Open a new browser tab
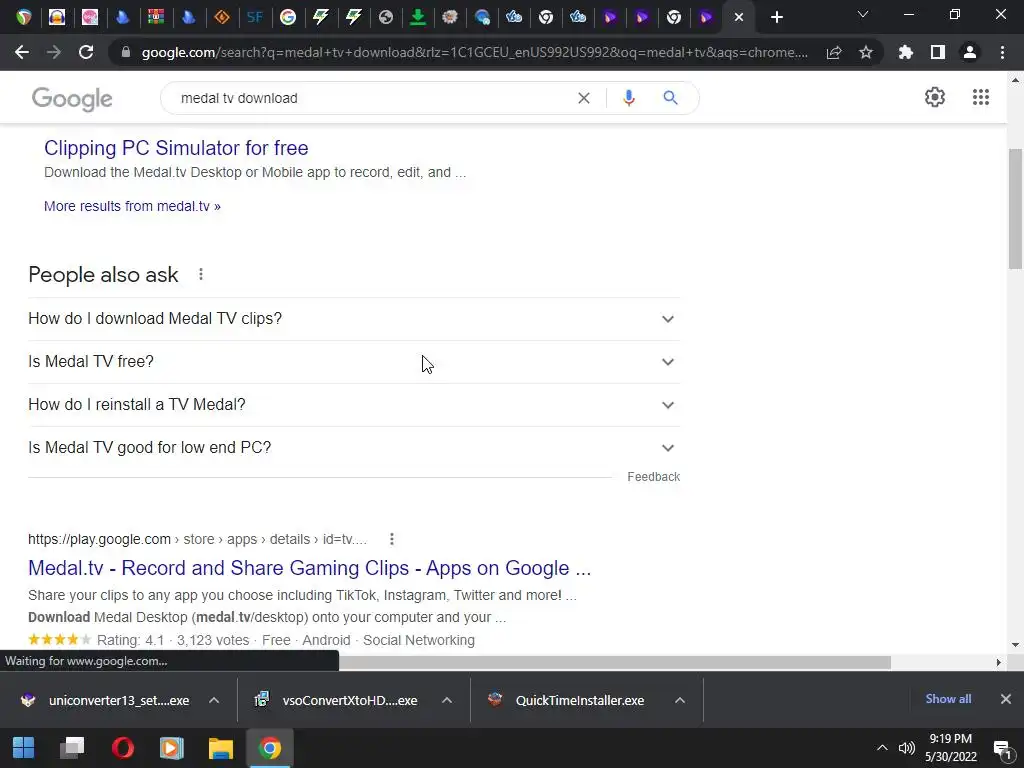 (x=776, y=17)
